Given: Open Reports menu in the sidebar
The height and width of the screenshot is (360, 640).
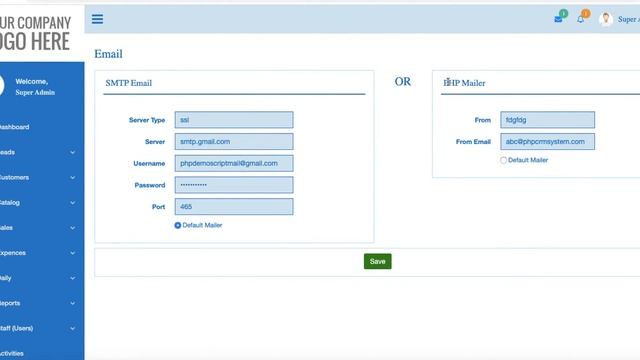Looking at the screenshot, I should point(10,303).
